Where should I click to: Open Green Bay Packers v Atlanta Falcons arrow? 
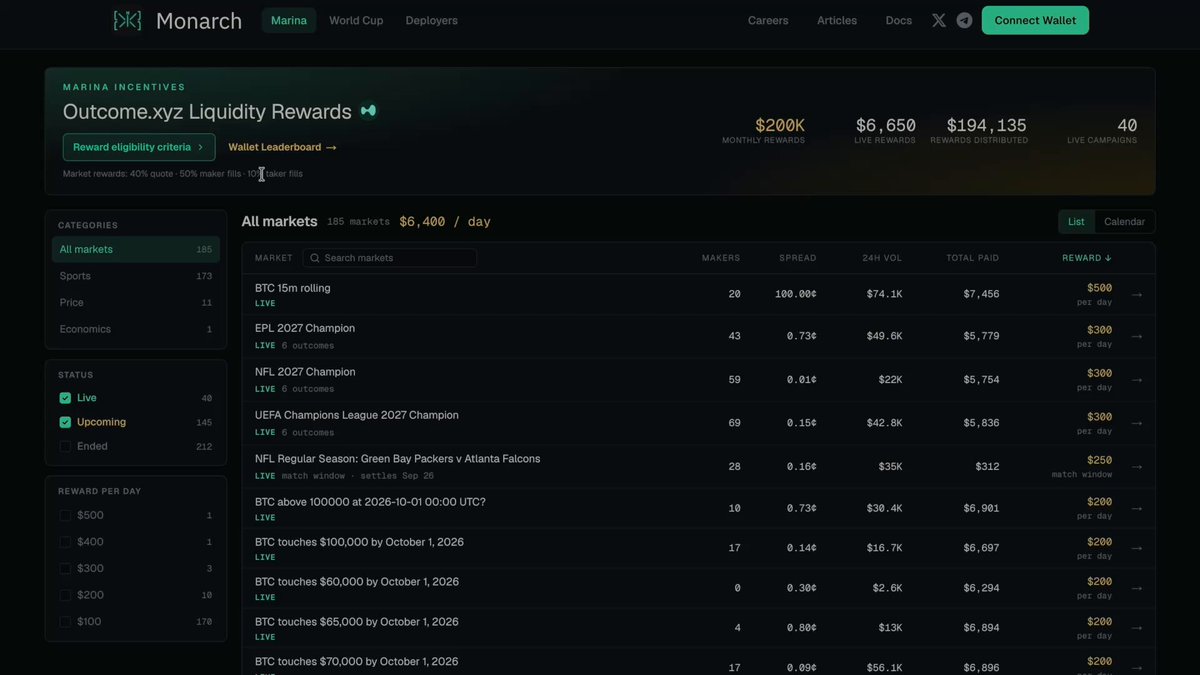click(x=1136, y=466)
